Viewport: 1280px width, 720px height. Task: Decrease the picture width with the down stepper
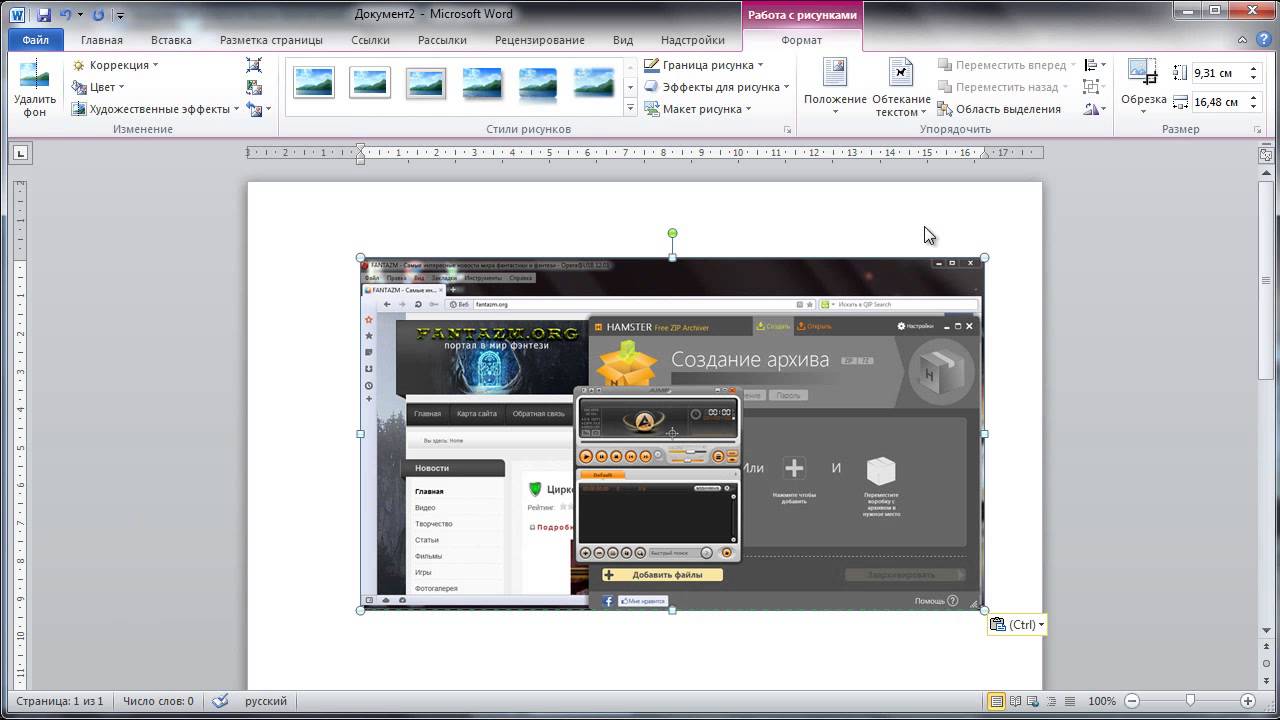1254,106
